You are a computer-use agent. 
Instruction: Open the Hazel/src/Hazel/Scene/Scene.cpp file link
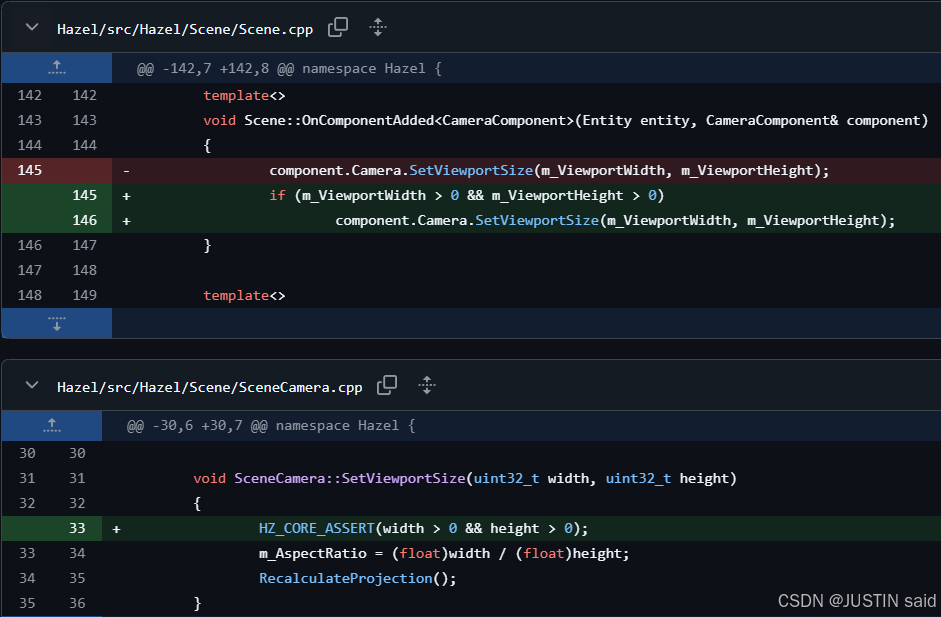(185, 29)
